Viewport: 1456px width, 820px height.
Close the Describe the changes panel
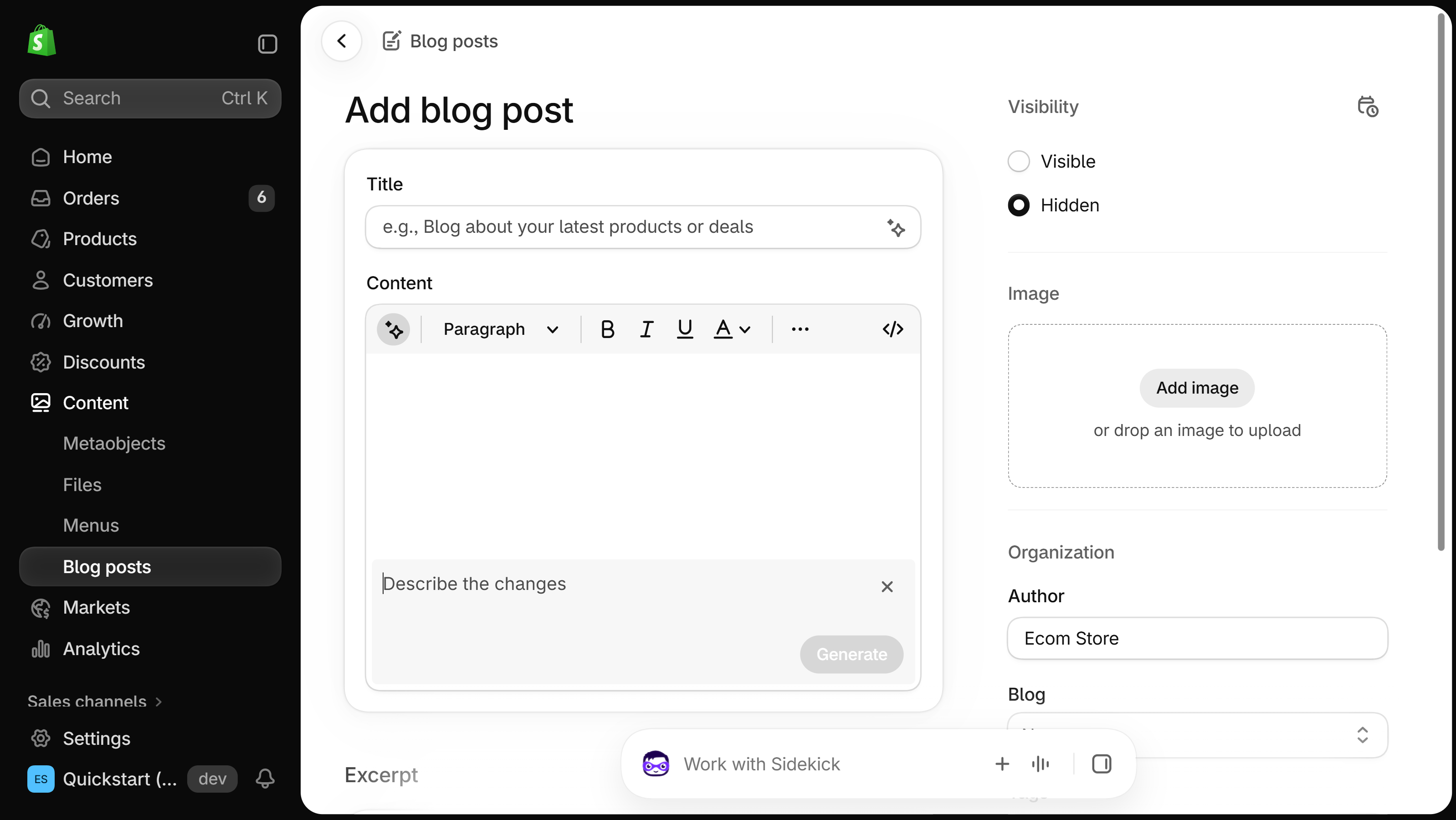pos(887,587)
